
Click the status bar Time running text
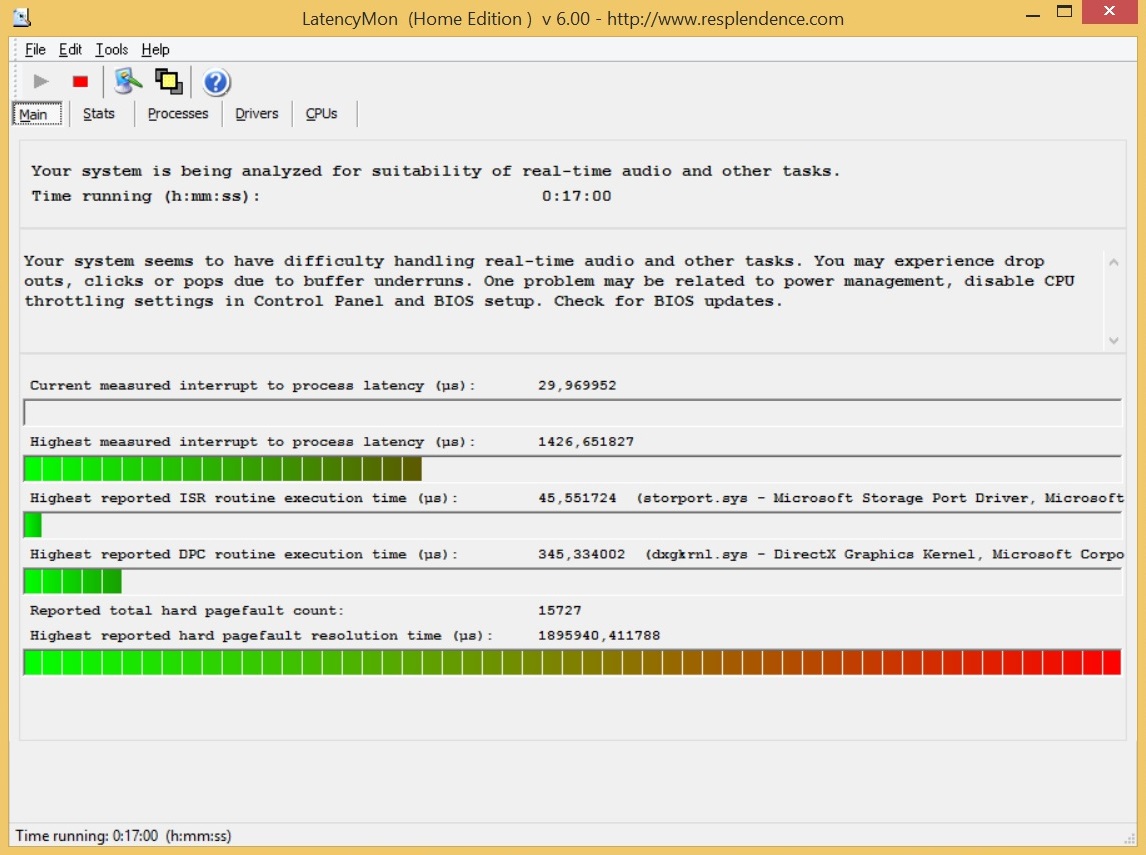(x=123, y=835)
